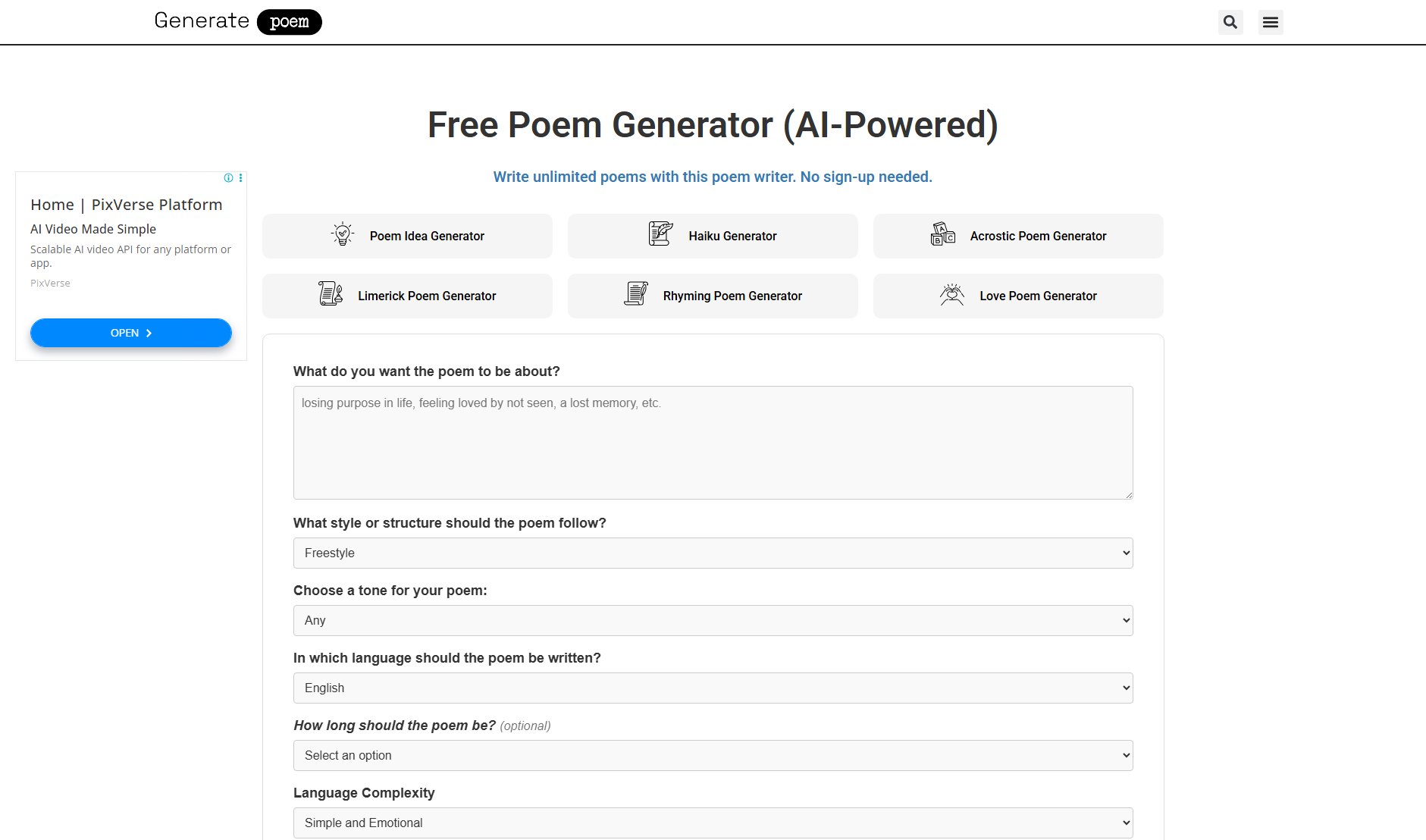Open the Simple and Emotional complexity dropdown
Image resolution: width=1426 pixels, height=840 pixels.
(x=713, y=823)
